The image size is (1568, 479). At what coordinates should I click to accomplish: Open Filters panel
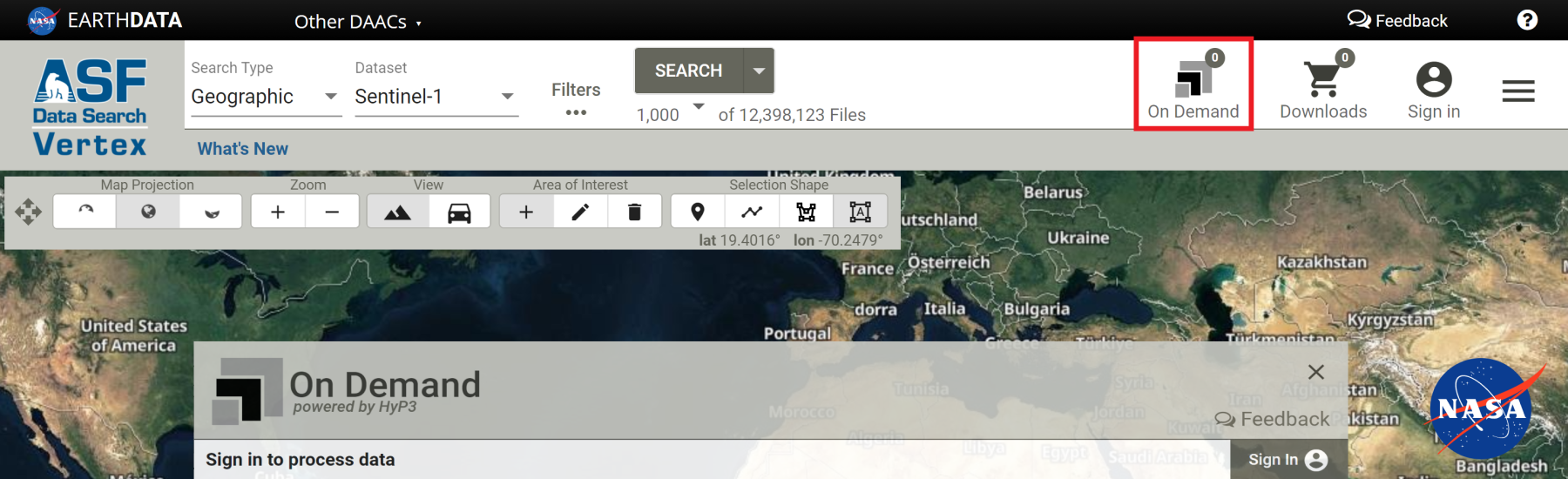pyautogui.click(x=576, y=99)
